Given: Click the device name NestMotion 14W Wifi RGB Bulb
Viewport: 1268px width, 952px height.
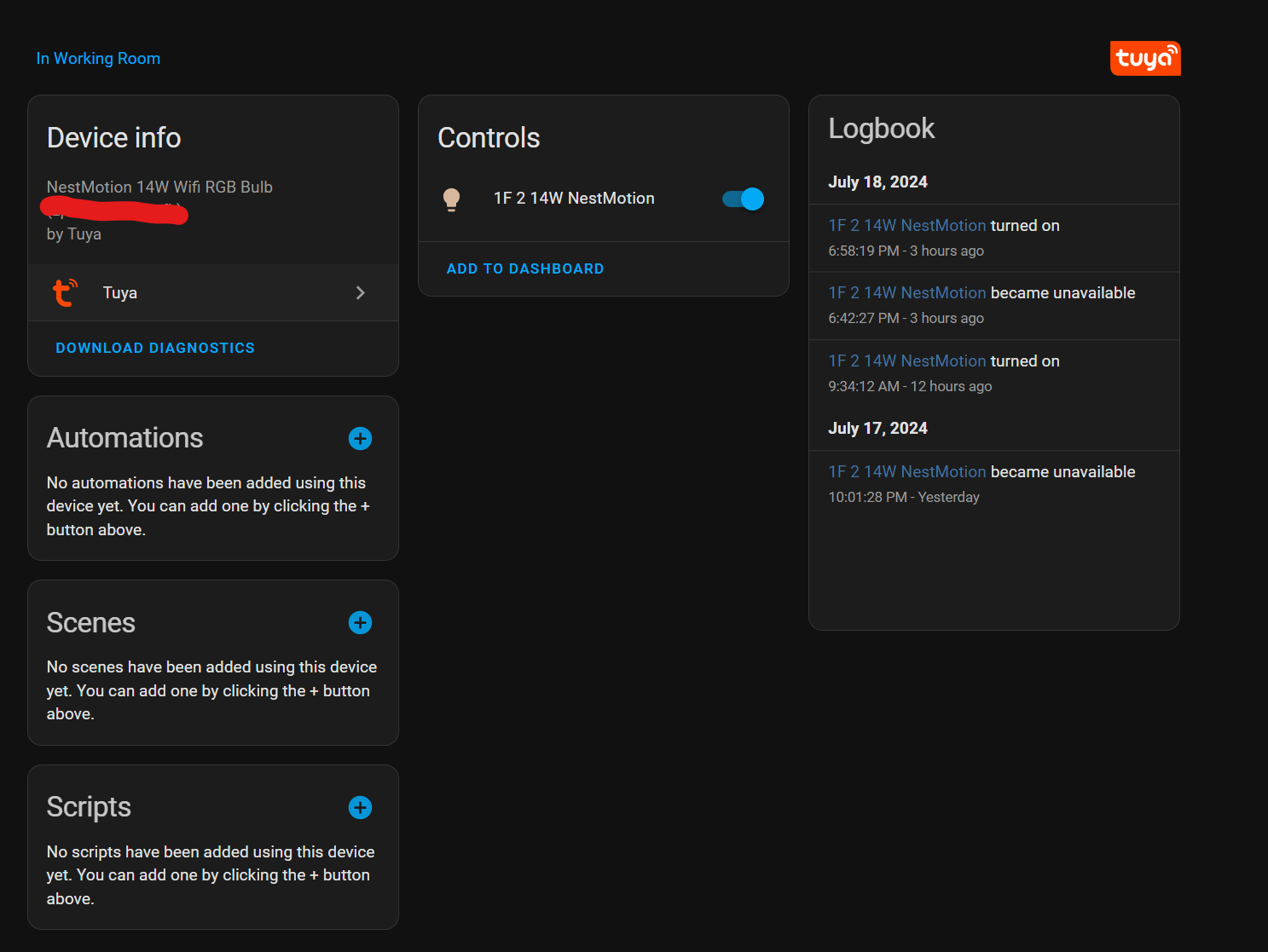Looking at the screenshot, I should point(159,187).
